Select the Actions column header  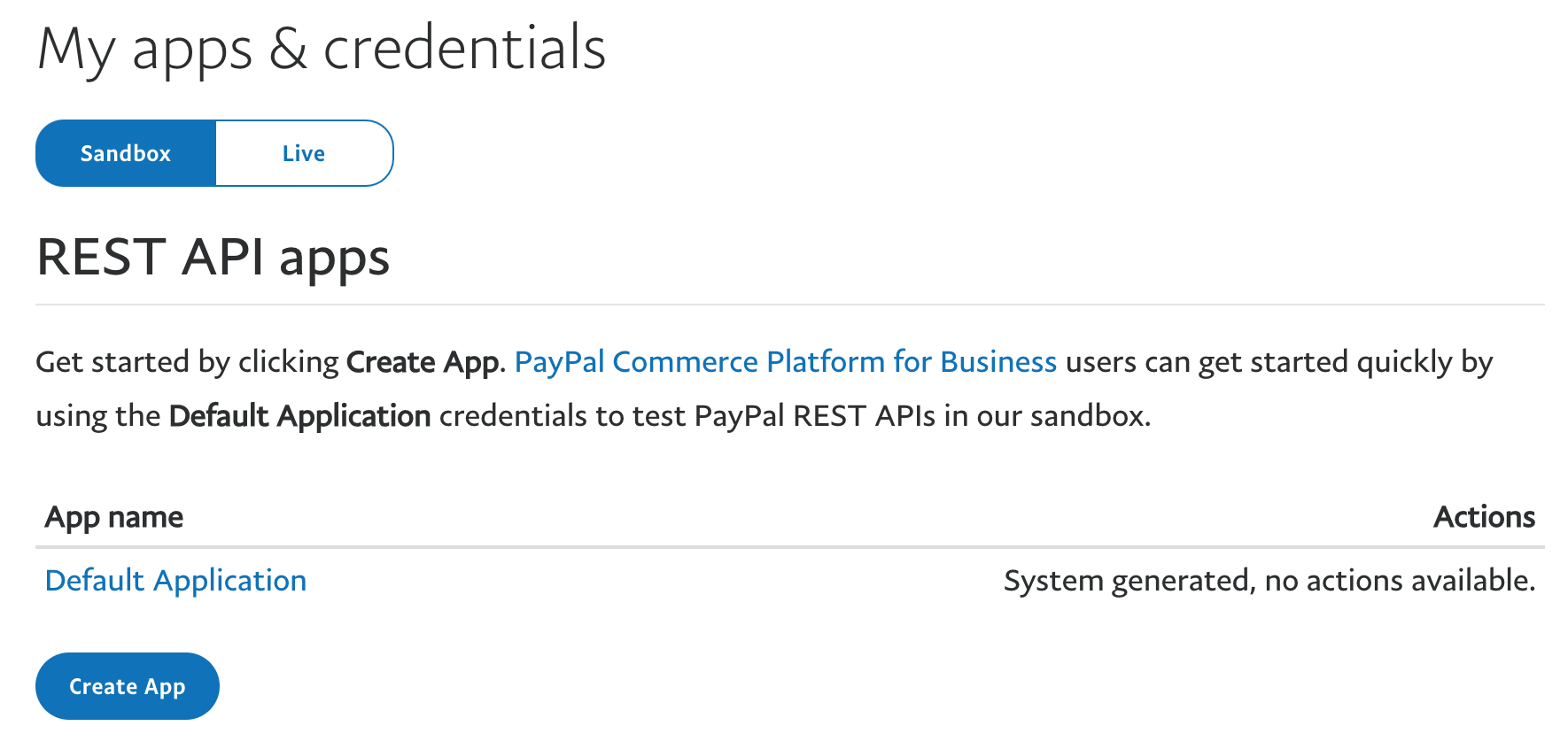click(1484, 517)
